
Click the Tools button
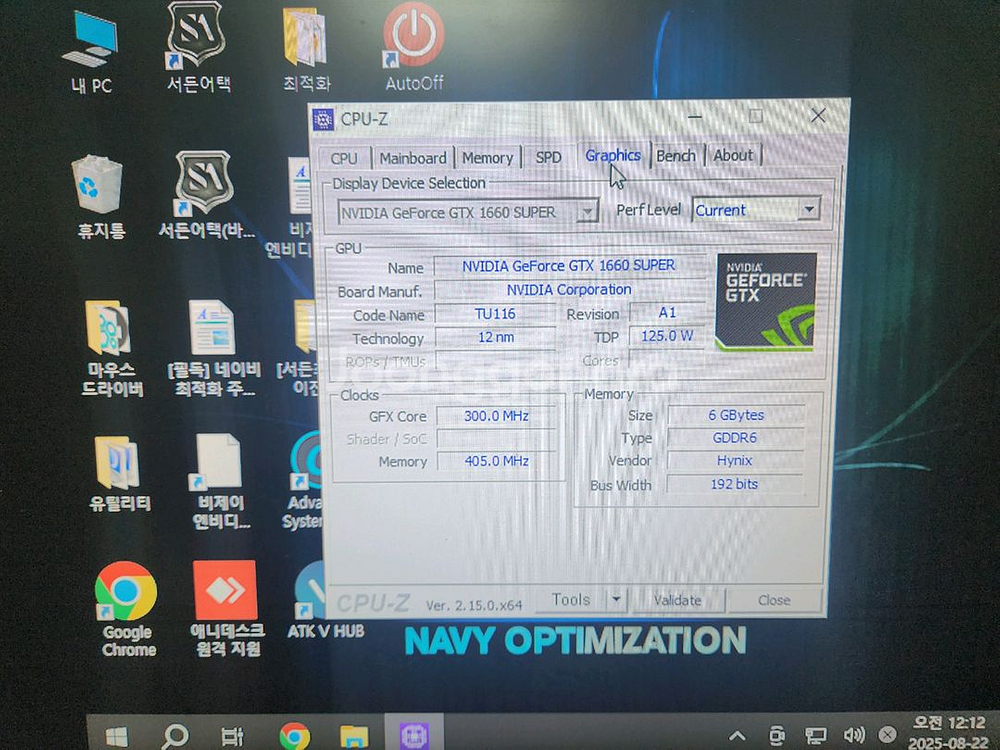(x=571, y=599)
